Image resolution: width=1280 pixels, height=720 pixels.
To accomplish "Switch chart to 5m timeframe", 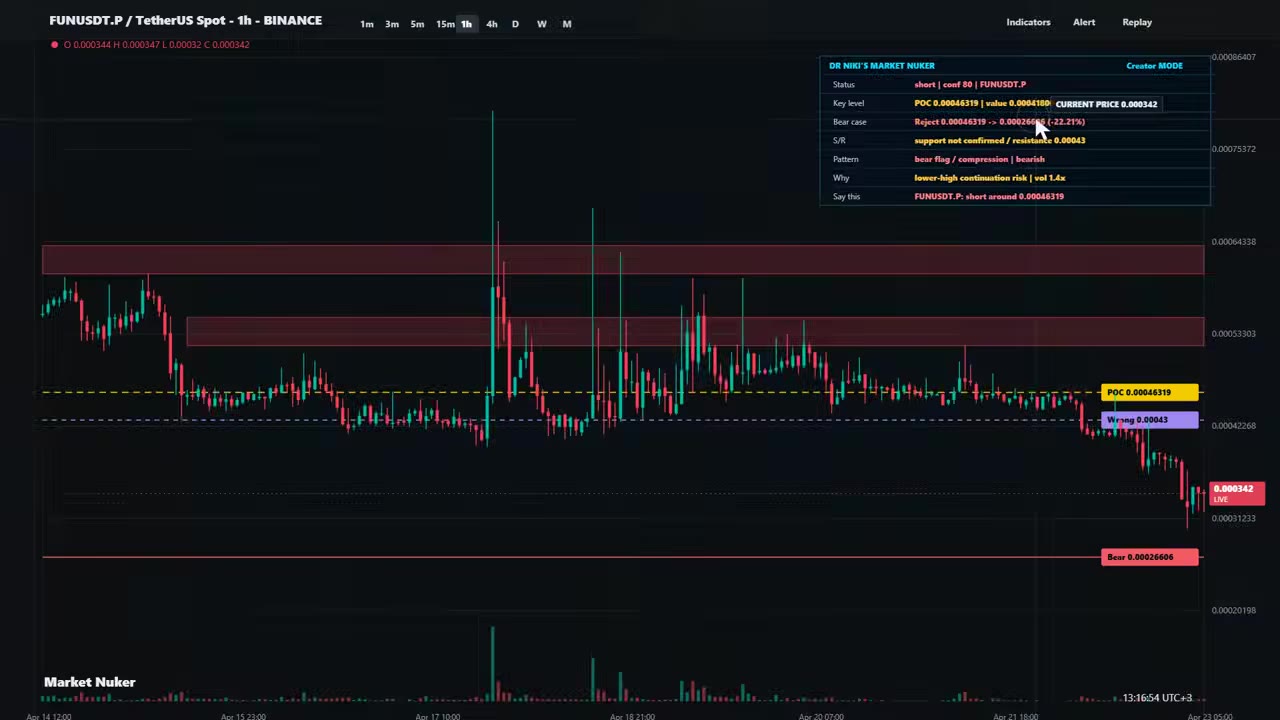I will pos(417,24).
